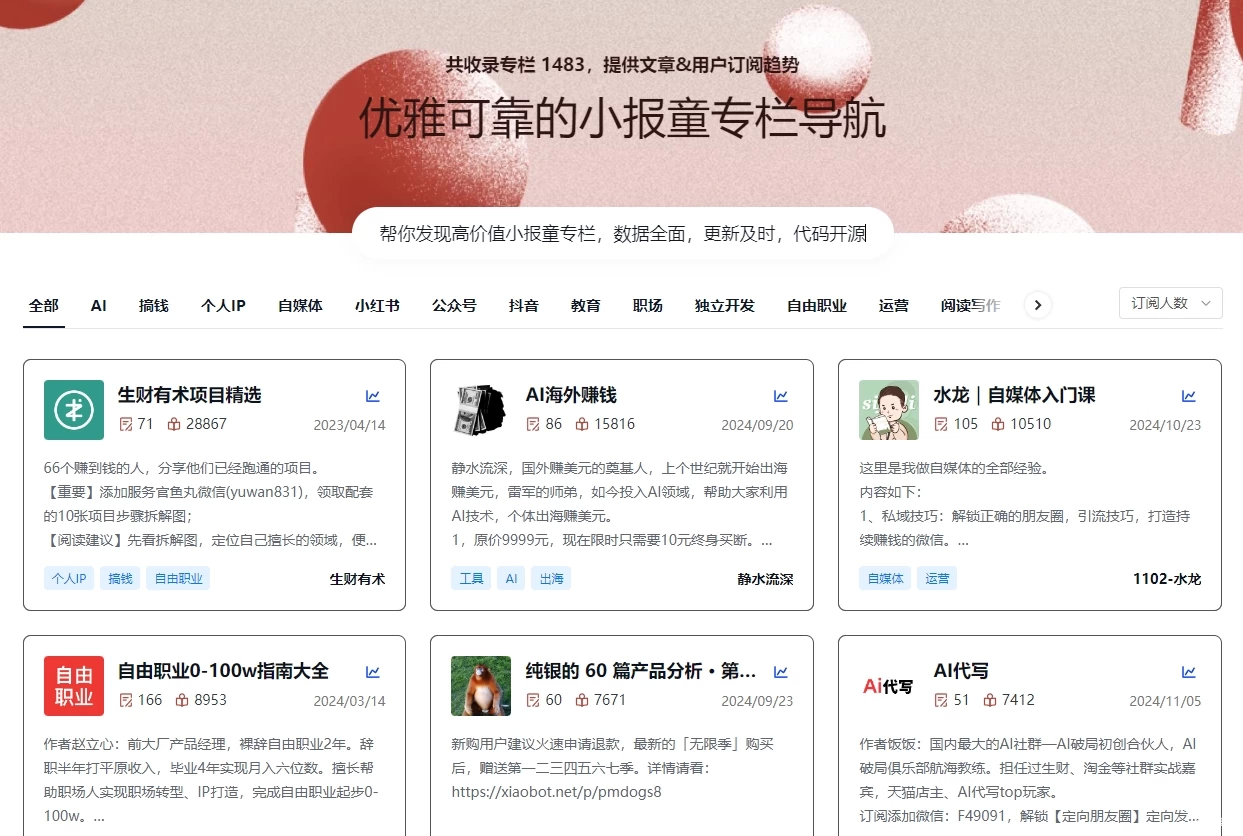The width and height of the screenshot is (1243, 836).
Task: Click the trend chart icon on AI代写 card
Action: tap(1187, 672)
